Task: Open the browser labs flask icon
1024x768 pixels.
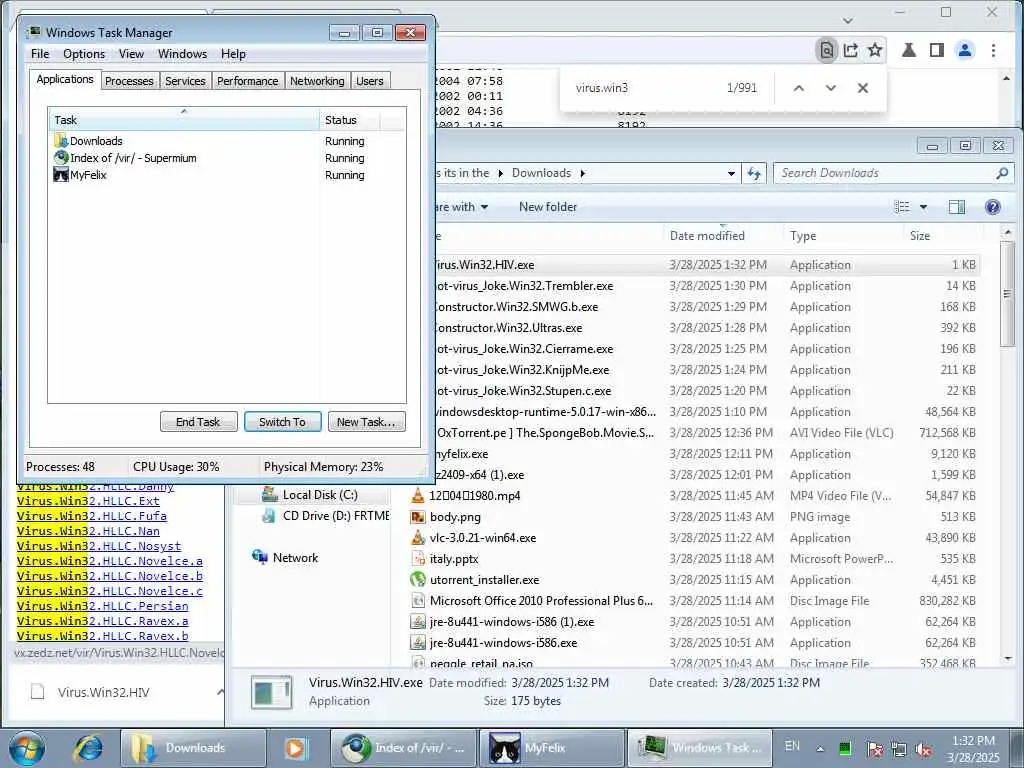Action: tap(908, 50)
